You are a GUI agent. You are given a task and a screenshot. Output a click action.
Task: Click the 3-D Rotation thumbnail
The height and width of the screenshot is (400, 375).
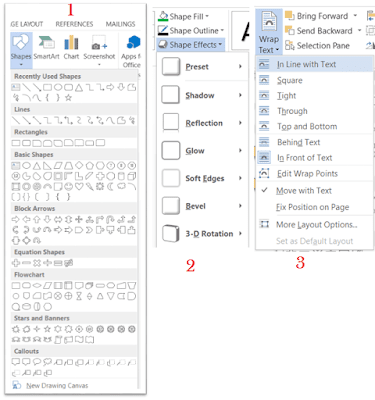point(171,233)
